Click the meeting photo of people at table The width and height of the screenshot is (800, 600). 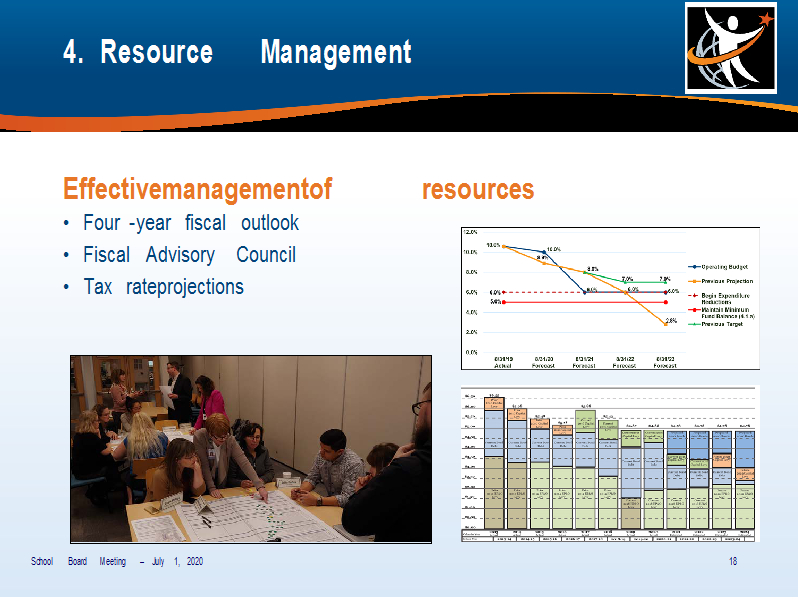coord(251,449)
